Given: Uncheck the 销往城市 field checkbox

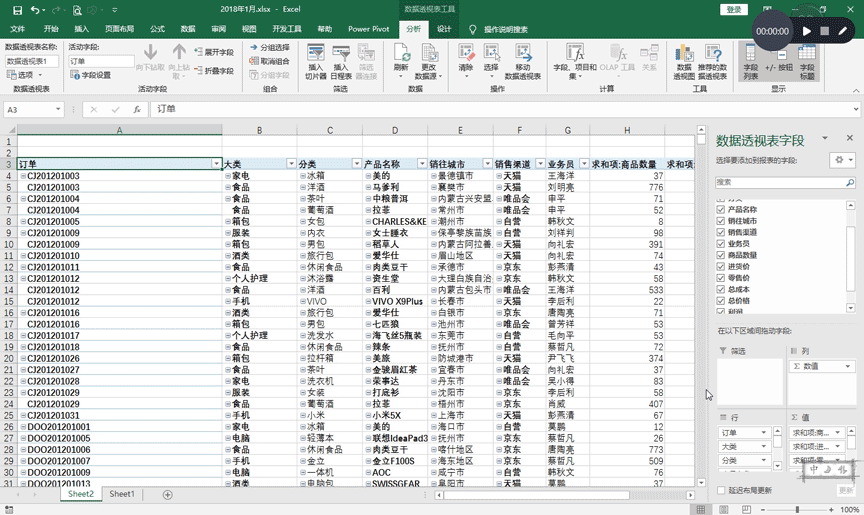Looking at the screenshot, I should 720,221.
